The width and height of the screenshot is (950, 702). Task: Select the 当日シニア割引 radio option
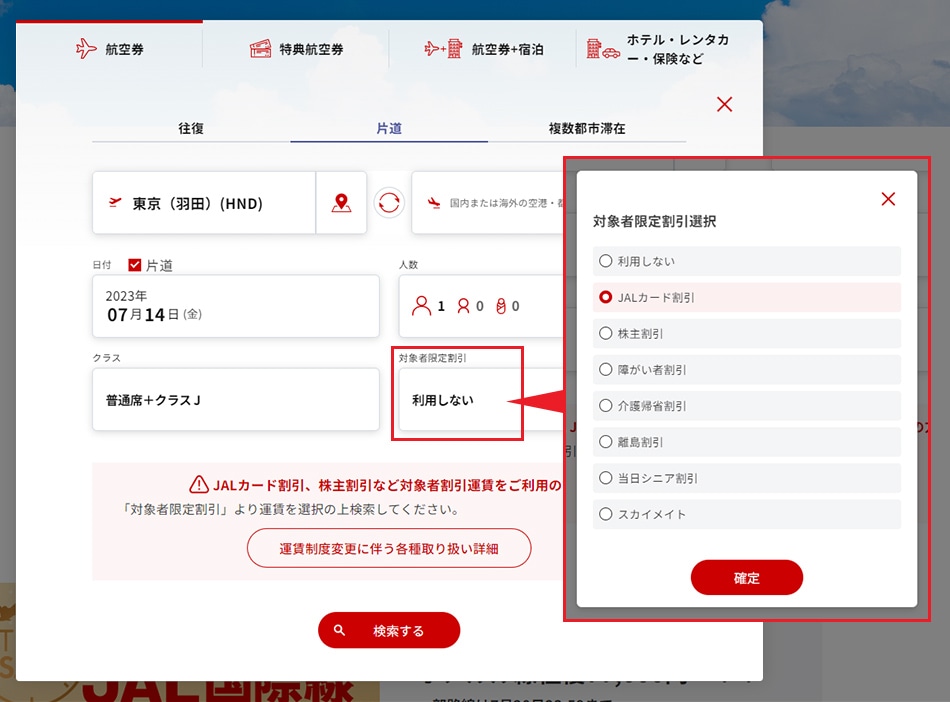(746, 478)
